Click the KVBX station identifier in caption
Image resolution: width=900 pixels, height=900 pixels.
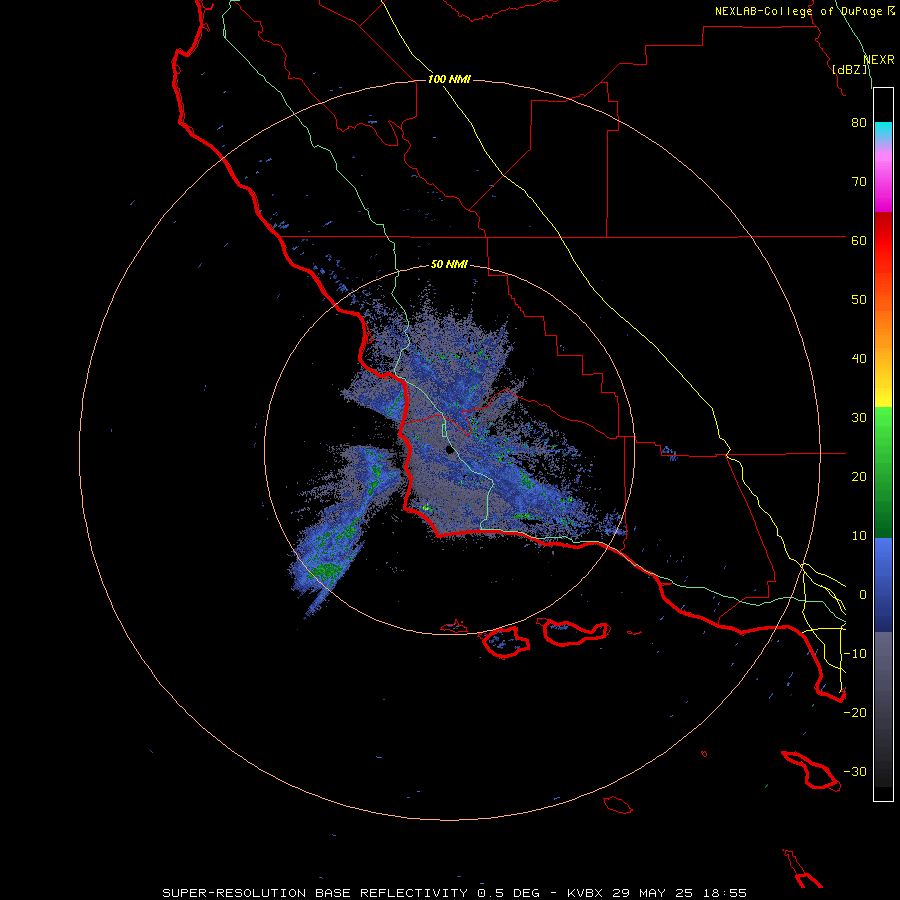point(585,893)
